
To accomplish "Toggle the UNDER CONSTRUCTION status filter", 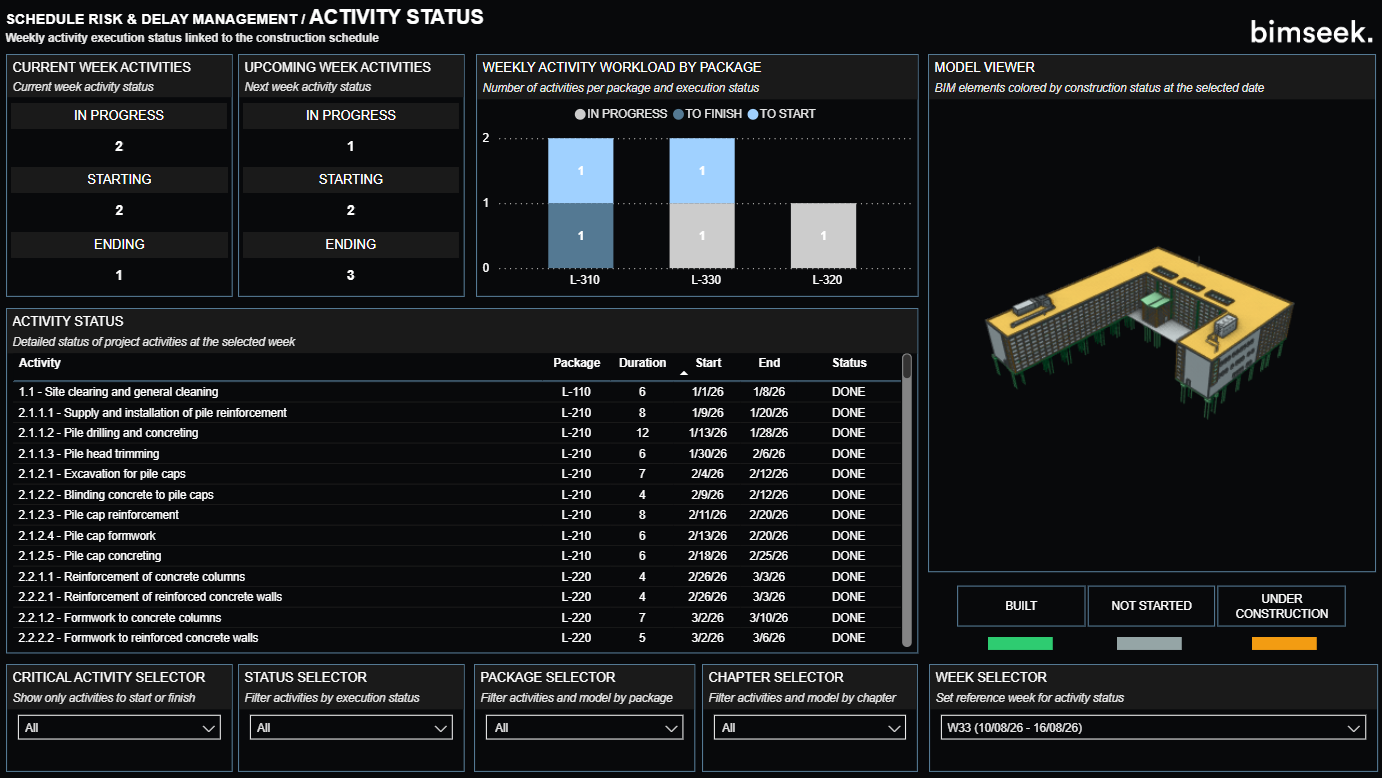I will click(1281, 606).
